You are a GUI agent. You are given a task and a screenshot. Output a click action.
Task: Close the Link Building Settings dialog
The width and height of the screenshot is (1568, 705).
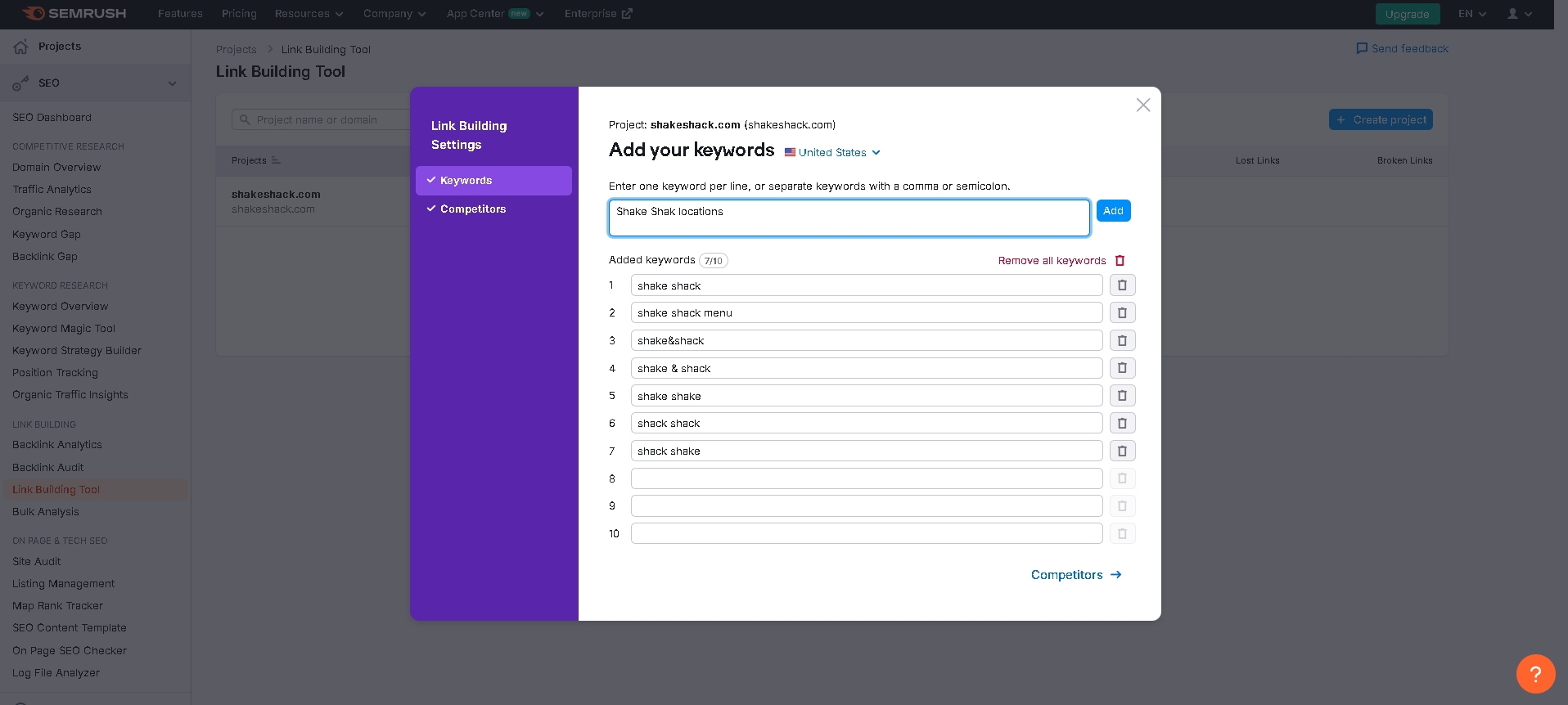[x=1143, y=105]
